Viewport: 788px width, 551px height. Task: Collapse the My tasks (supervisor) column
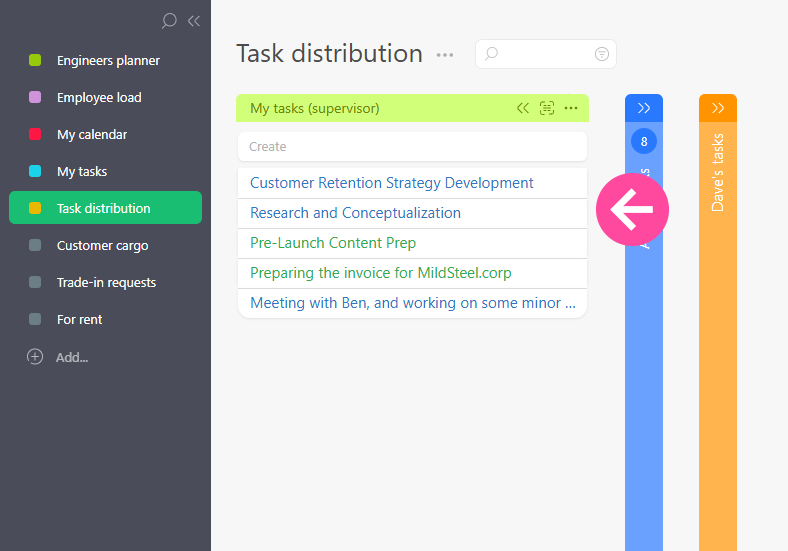point(523,108)
